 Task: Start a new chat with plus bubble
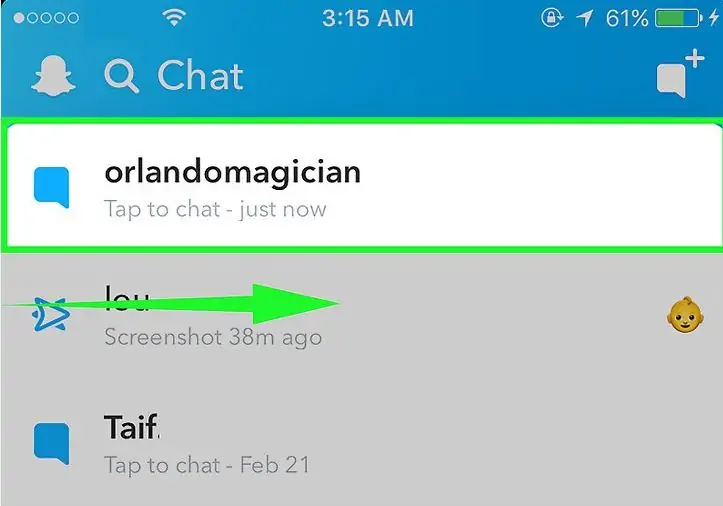click(x=681, y=74)
